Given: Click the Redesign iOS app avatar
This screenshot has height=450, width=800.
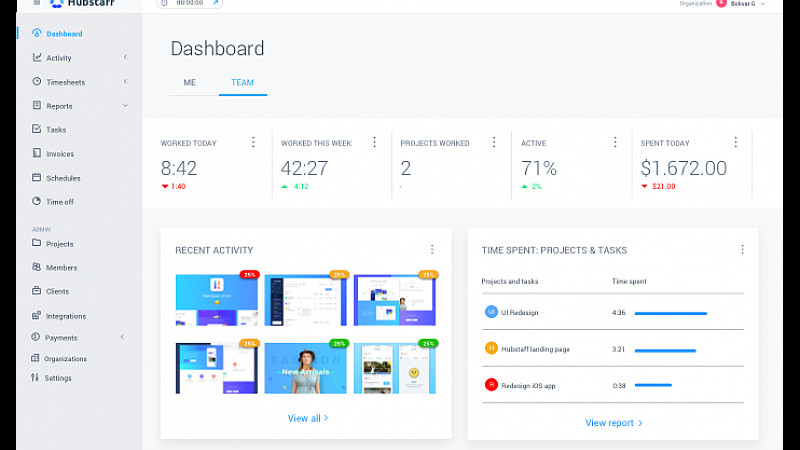Looking at the screenshot, I should (491, 385).
